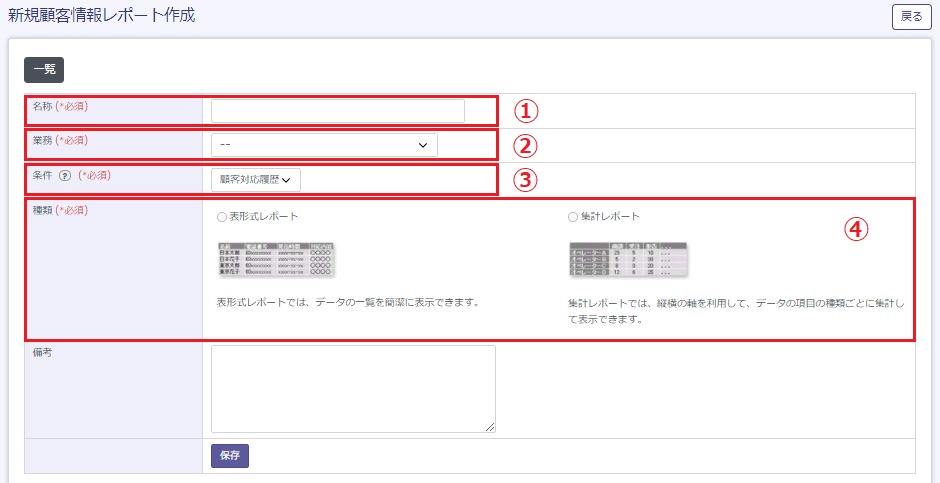Expand the 顧客対応履歴 condition dropdown
The image size is (940, 483).
click(255, 180)
